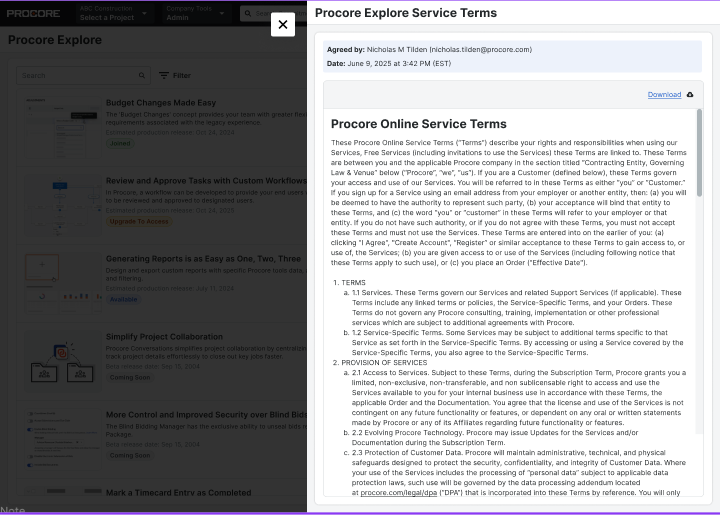Viewport: 720px width, 515px height.
Task: Click the Upgrade To Access badge
Action: point(139,221)
